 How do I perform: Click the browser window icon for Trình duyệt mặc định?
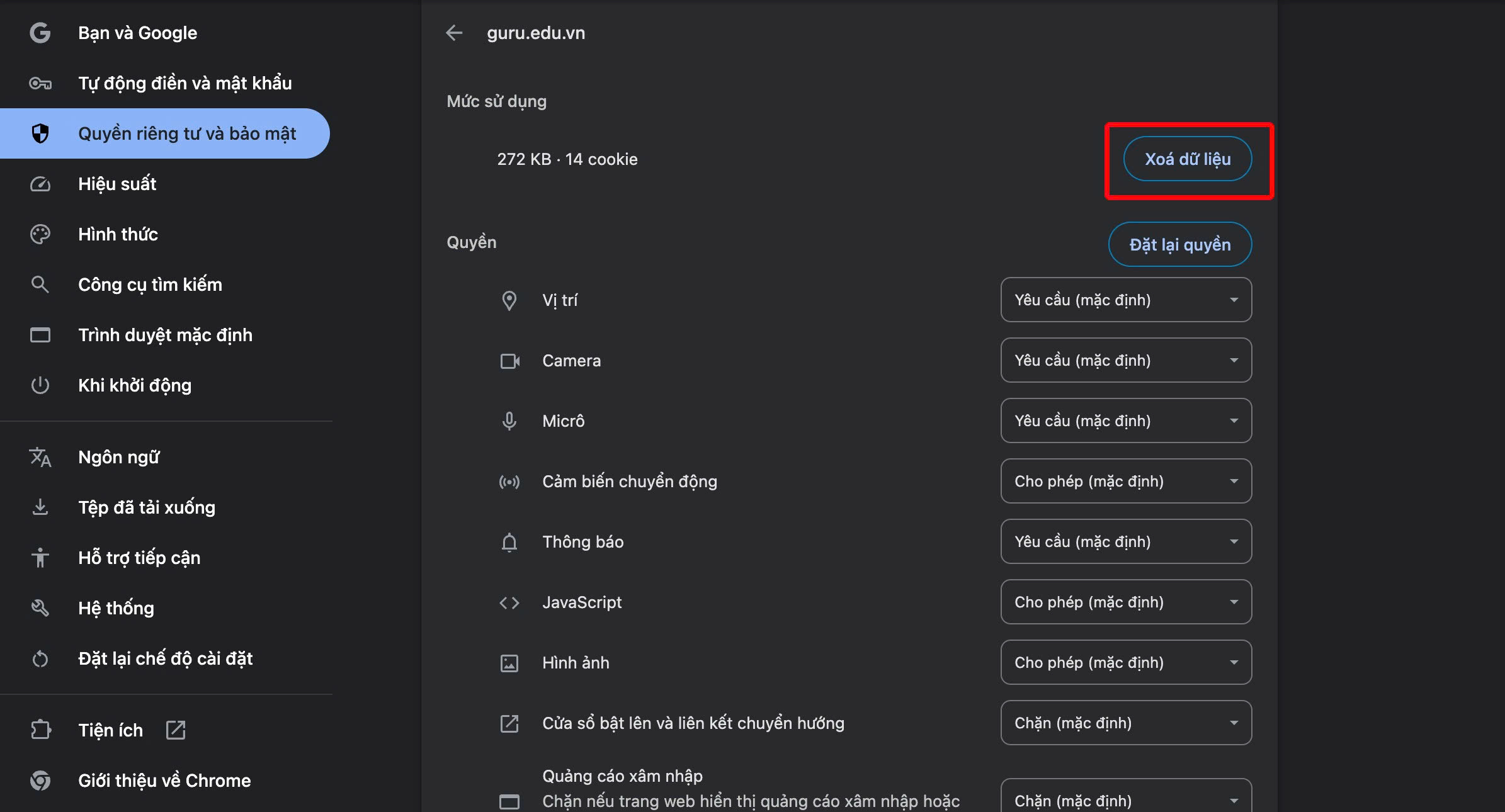click(x=40, y=335)
